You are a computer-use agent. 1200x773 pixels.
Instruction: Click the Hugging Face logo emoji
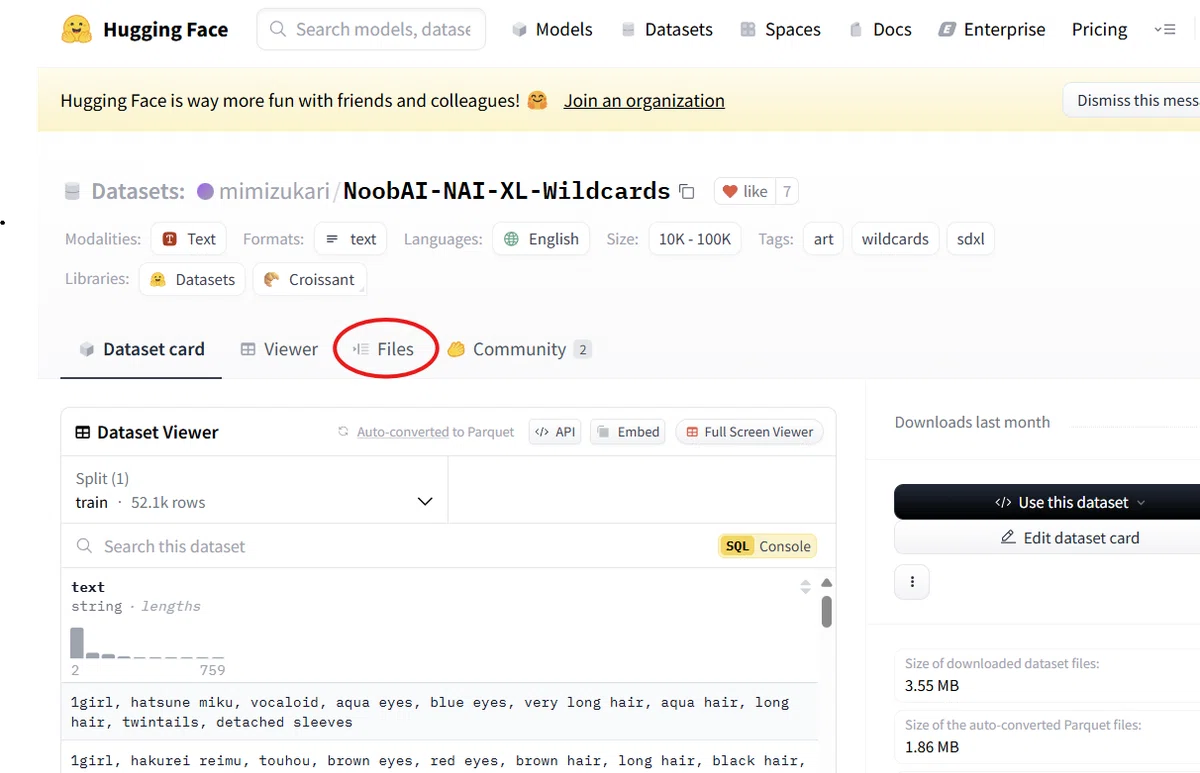click(x=77, y=30)
